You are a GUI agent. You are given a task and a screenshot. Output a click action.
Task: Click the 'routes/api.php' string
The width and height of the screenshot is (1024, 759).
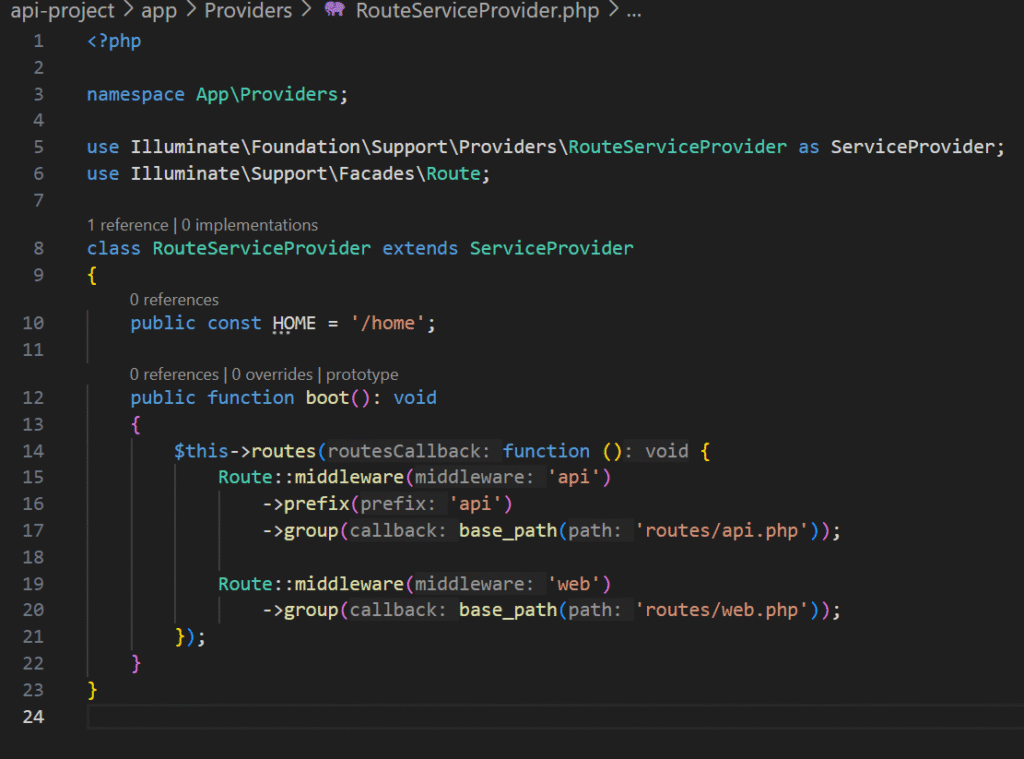(x=726, y=531)
